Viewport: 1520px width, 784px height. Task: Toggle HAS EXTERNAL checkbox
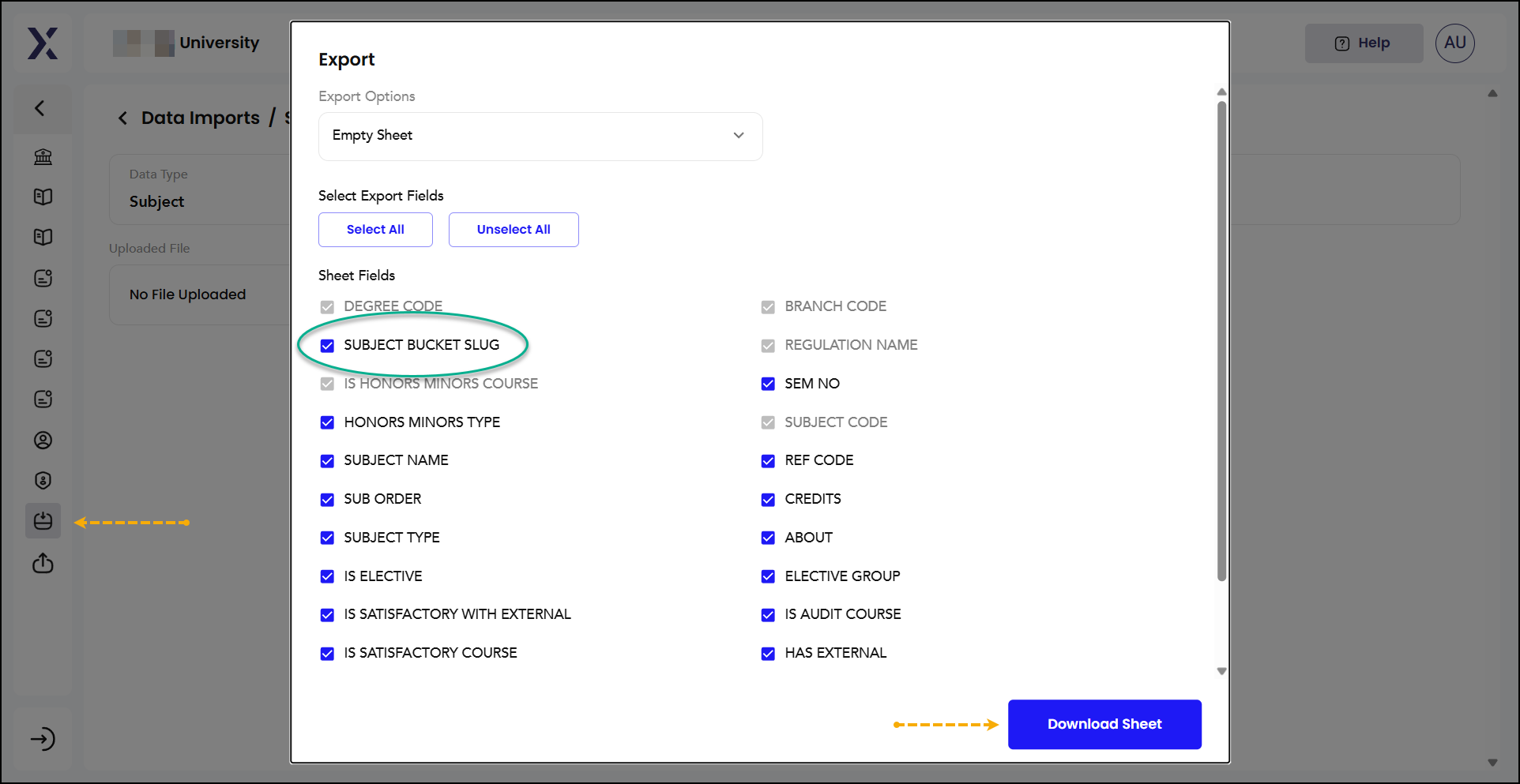(x=768, y=654)
